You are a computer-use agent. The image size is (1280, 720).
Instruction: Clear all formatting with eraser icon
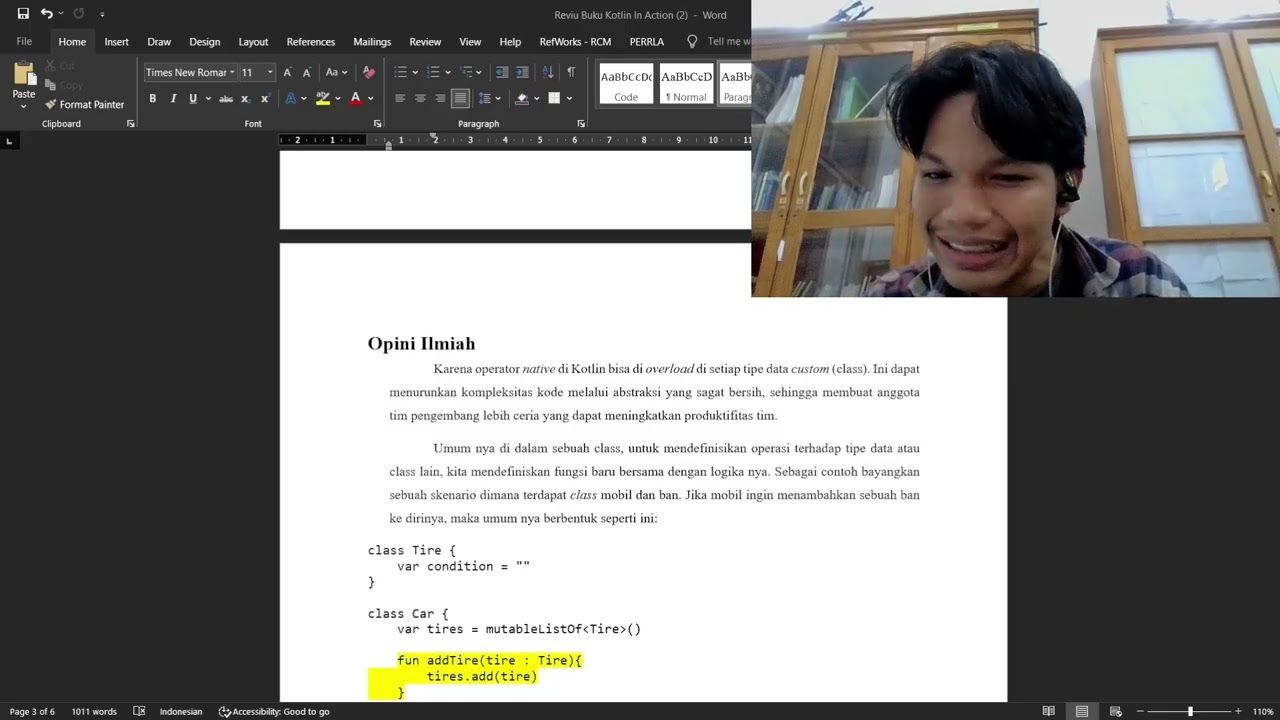pyautogui.click(x=368, y=72)
